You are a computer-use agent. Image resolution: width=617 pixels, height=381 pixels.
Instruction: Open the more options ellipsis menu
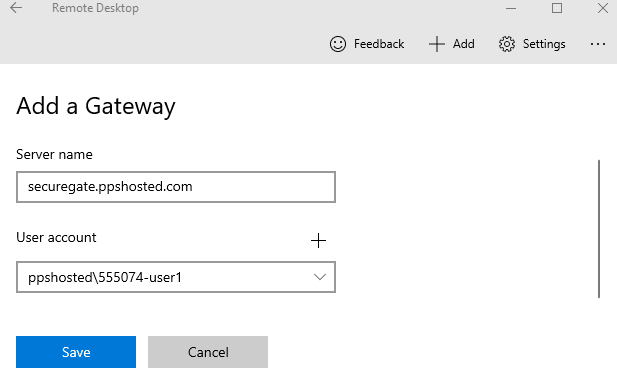click(598, 44)
